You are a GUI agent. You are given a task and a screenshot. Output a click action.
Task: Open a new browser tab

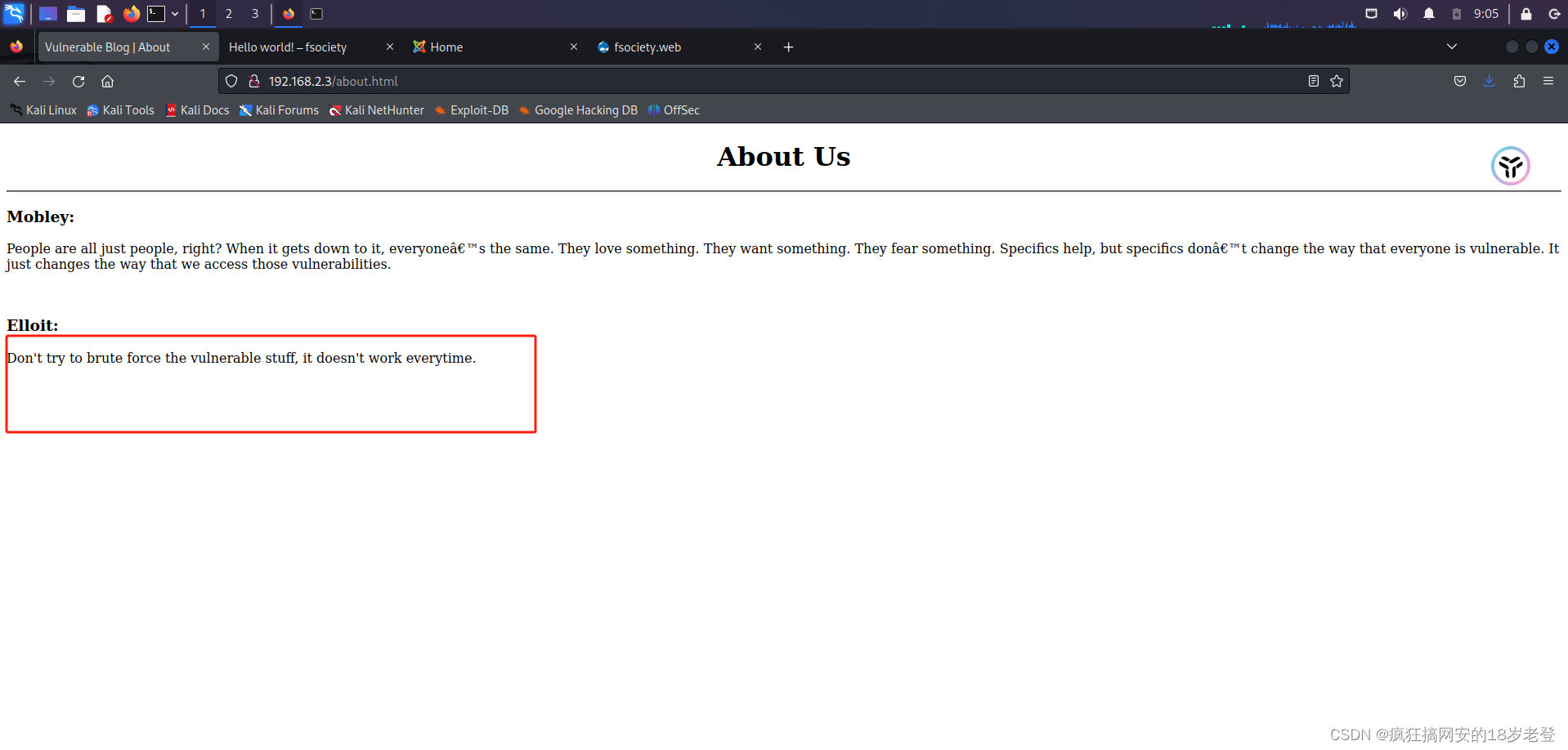click(789, 47)
